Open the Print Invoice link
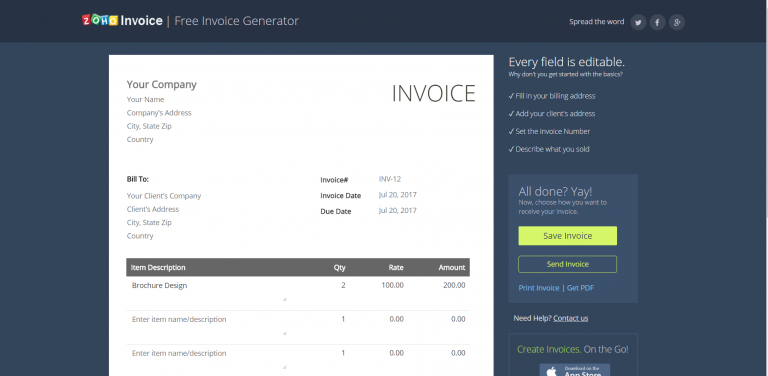The height and width of the screenshot is (376, 768). pyautogui.click(x=539, y=288)
